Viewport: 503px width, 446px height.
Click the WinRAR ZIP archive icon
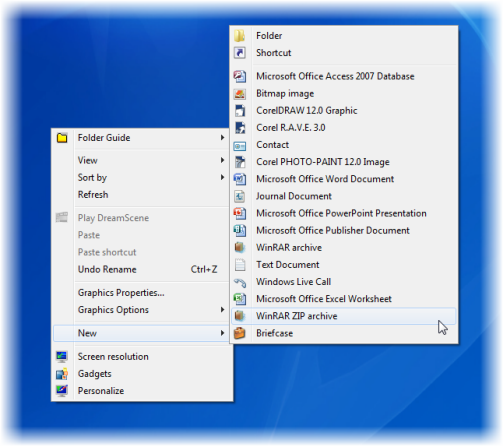[x=239, y=316]
